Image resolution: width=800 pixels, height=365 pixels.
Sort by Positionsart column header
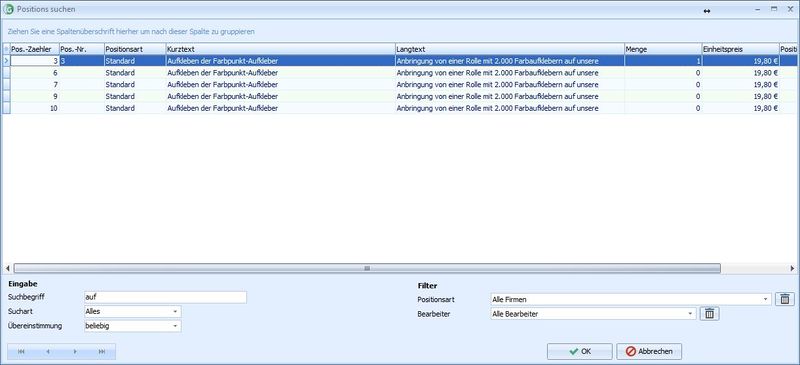click(135, 49)
